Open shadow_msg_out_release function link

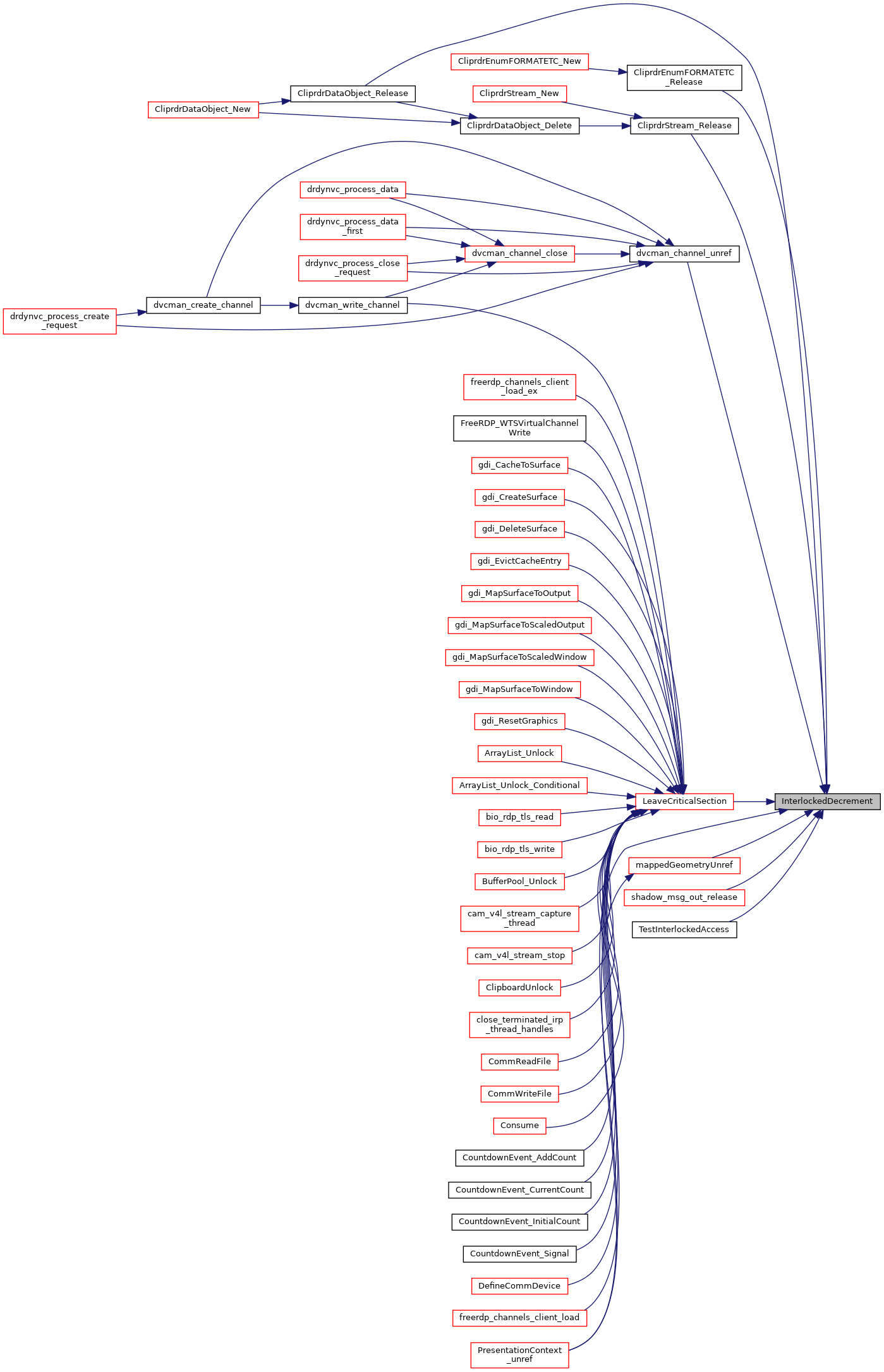point(684,897)
